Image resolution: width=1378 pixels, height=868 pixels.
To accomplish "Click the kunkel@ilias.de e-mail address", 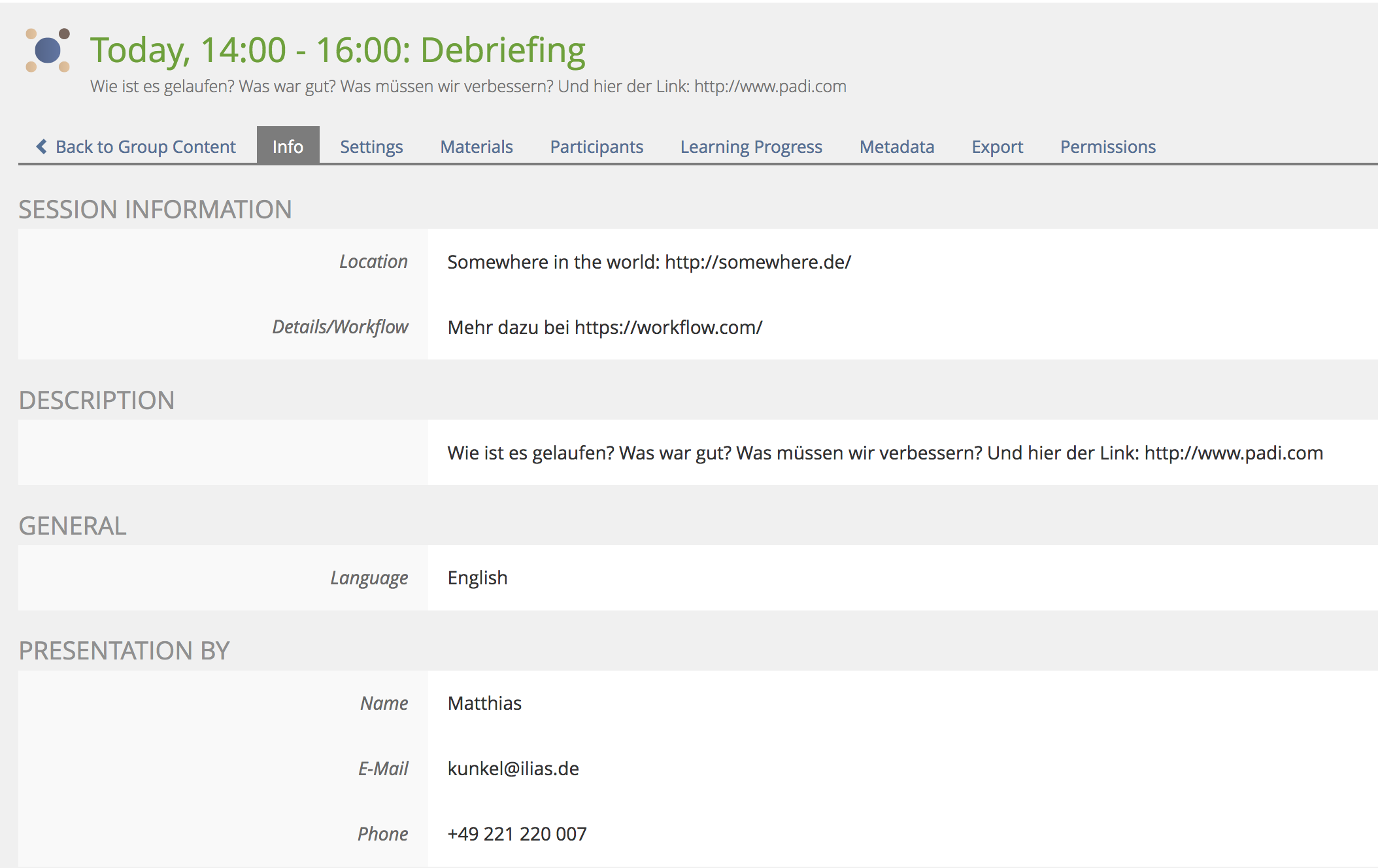I will pos(513,769).
